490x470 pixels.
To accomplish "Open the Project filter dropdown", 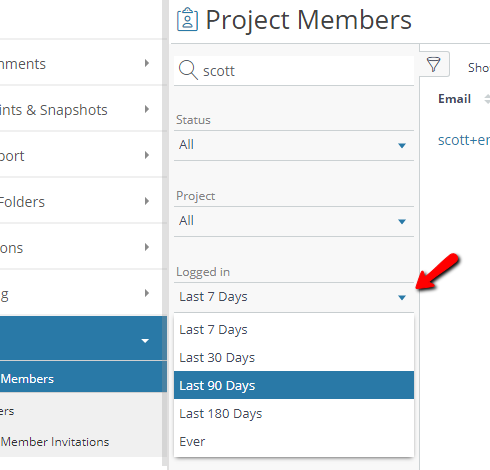I will pyautogui.click(x=294, y=221).
